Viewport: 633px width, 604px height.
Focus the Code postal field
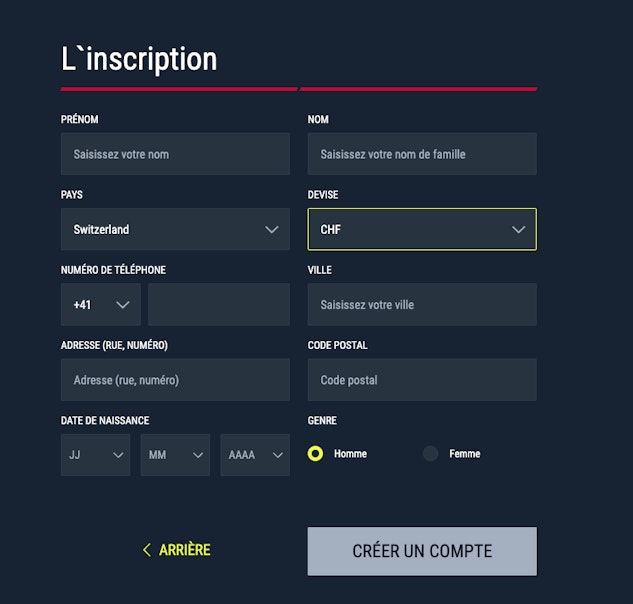[421, 380]
